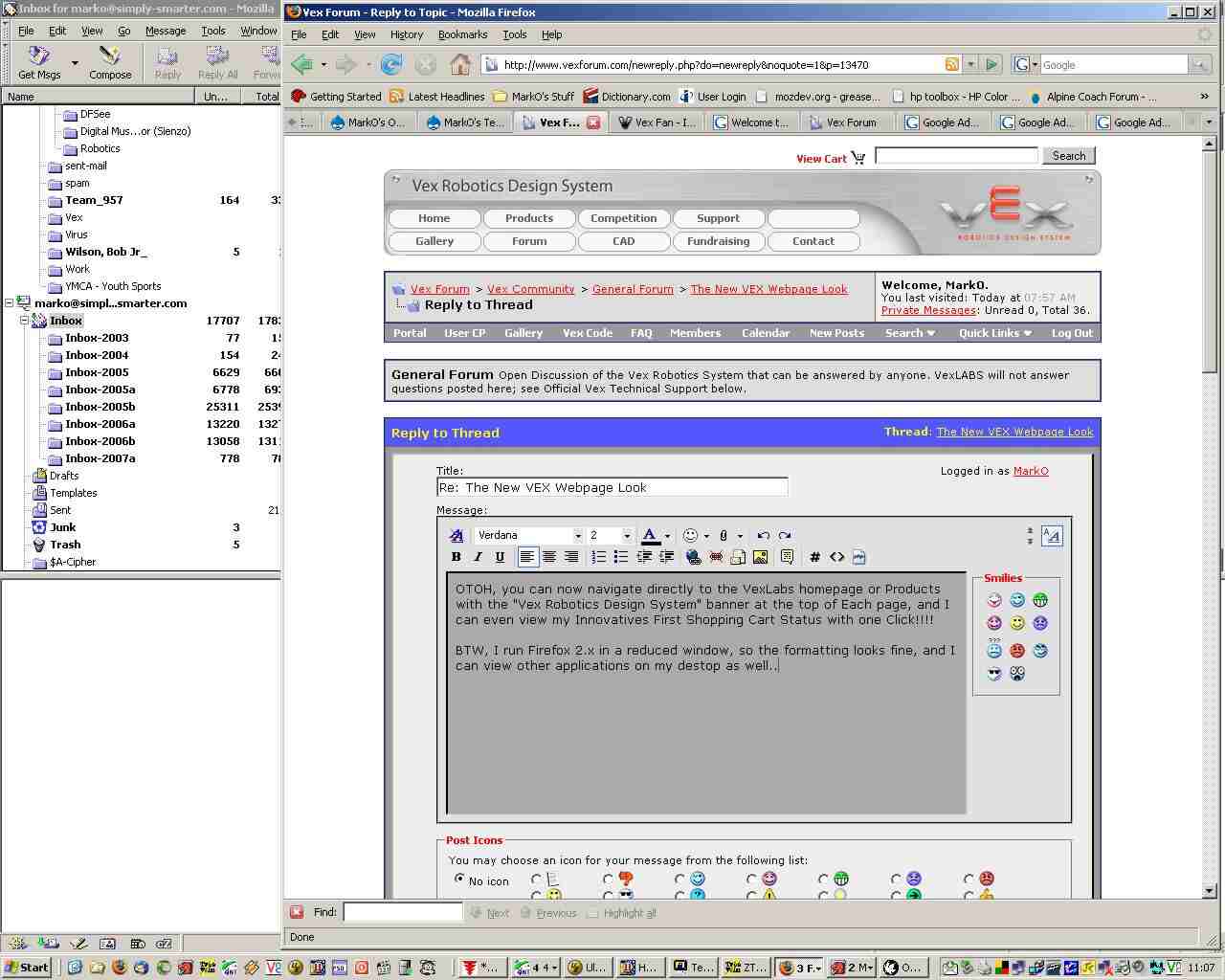1225x980 pixels.
Task: Click the Remove Link icon
Action: pyautogui.click(x=716, y=557)
